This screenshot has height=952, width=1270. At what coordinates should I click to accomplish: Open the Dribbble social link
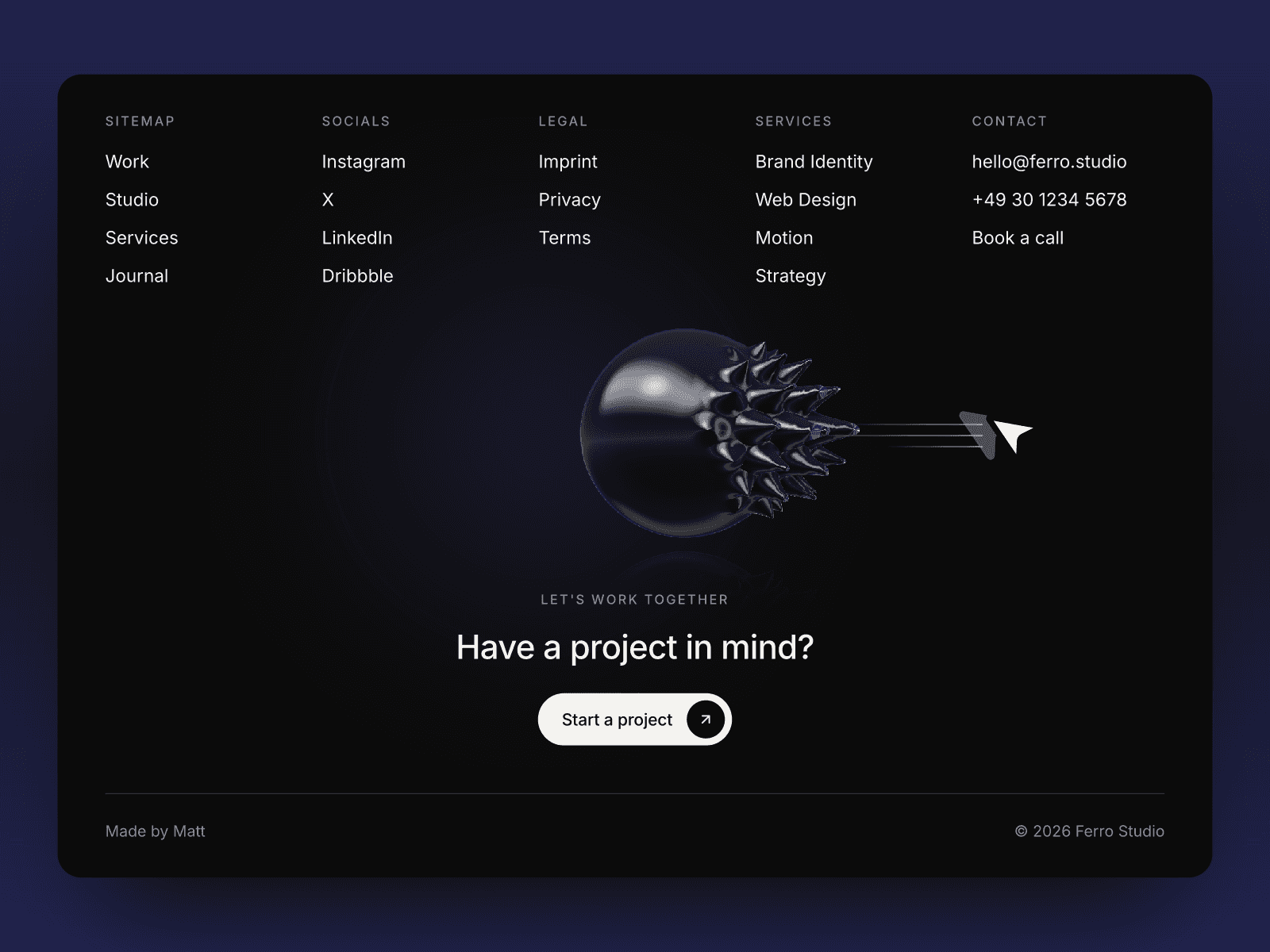pyautogui.click(x=357, y=276)
